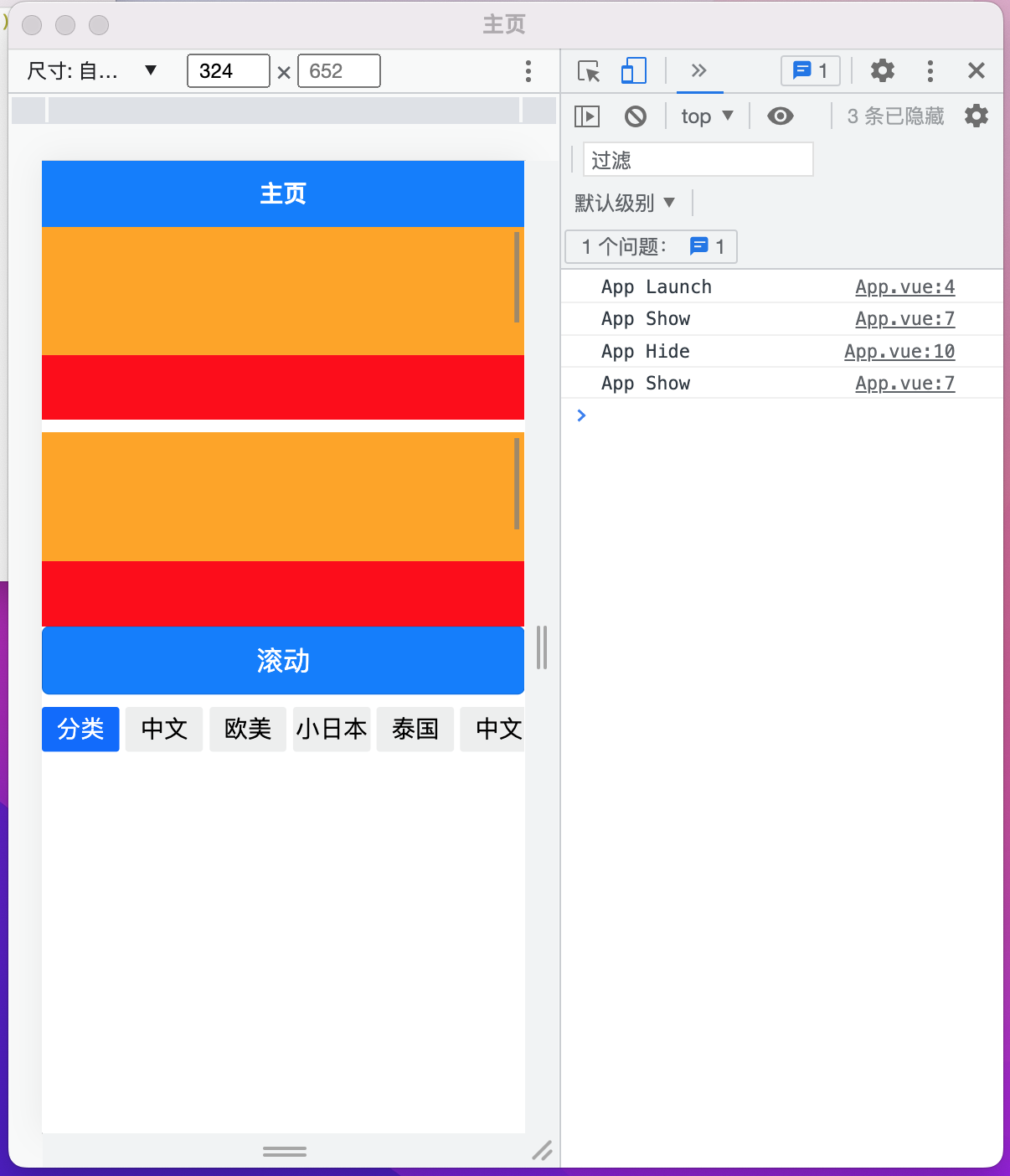Open the top JavaScript context dropdown
This screenshot has height=1176, width=1010.
pyautogui.click(x=707, y=116)
